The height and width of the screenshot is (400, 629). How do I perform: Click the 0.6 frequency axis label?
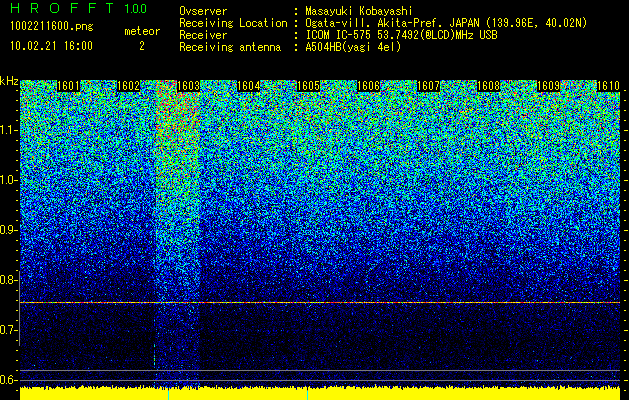(x=9, y=380)
